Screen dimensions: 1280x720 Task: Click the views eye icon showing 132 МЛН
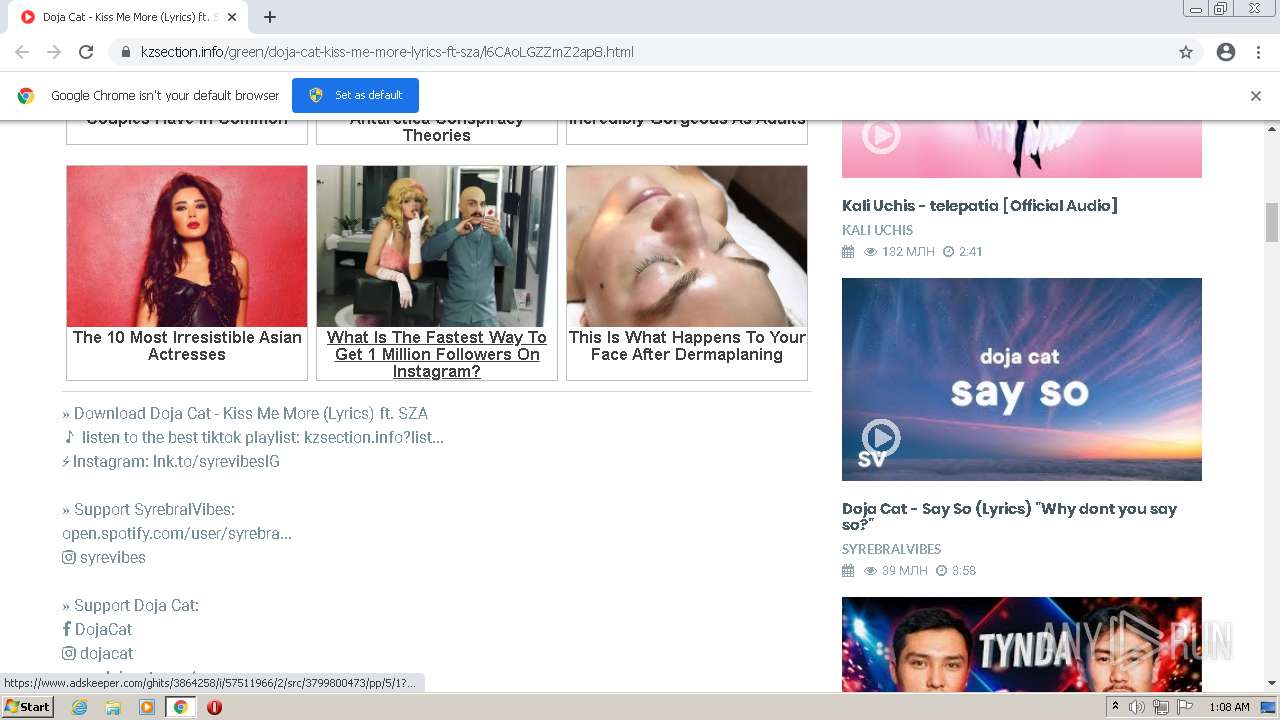point(870,252)
